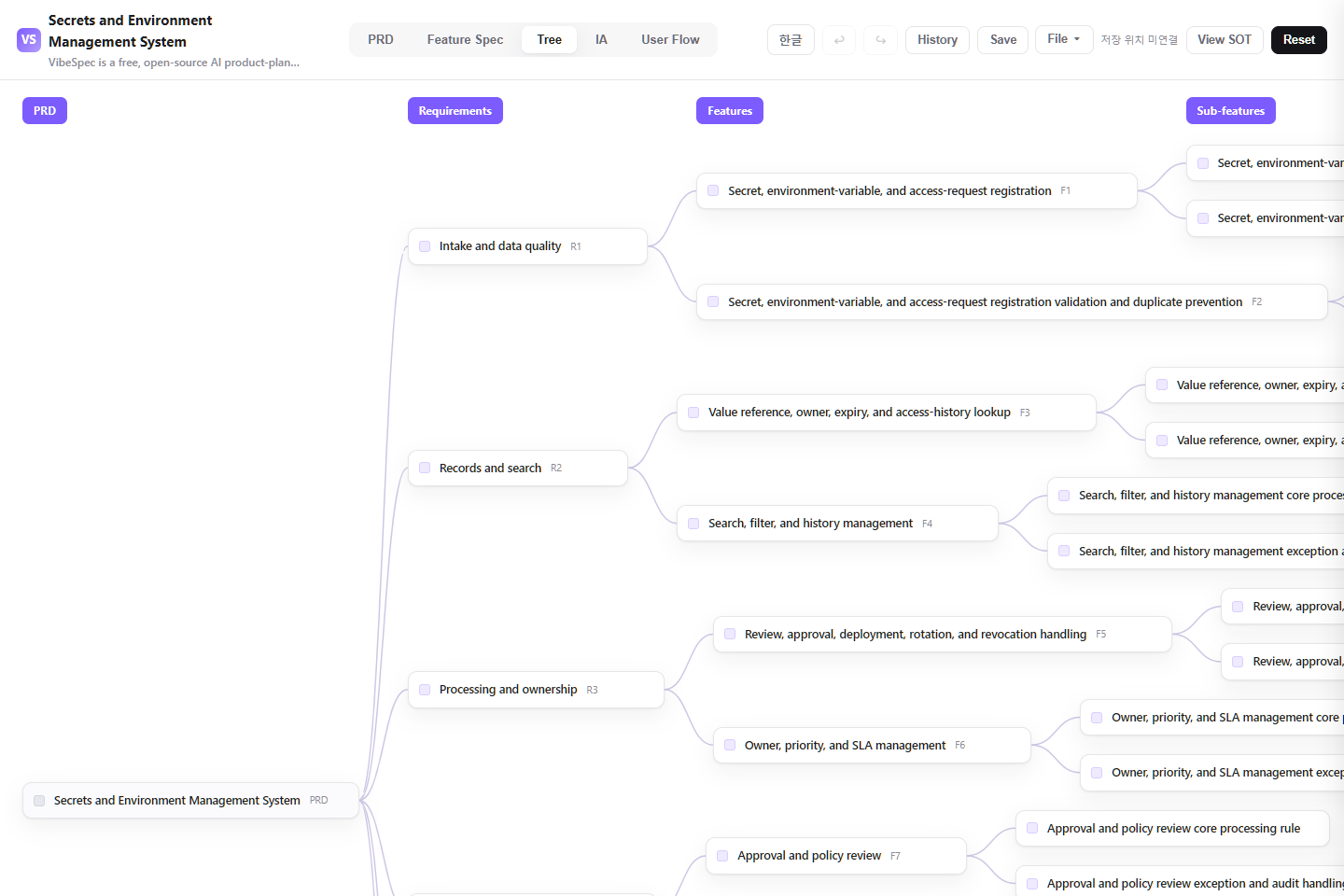Check the Records and search checkbox

point(425,469)
